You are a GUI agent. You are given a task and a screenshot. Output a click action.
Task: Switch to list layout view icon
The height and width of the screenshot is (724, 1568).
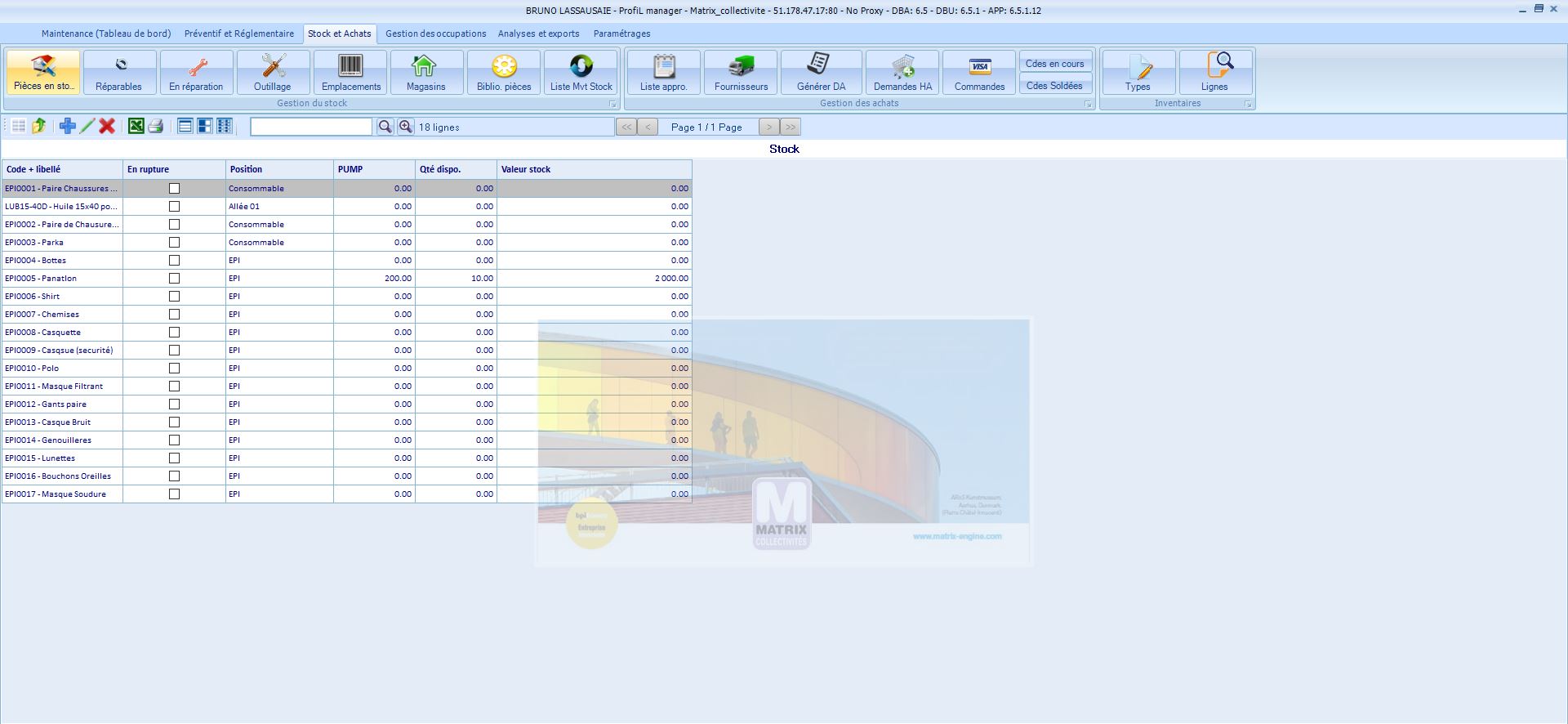point(185,126)
